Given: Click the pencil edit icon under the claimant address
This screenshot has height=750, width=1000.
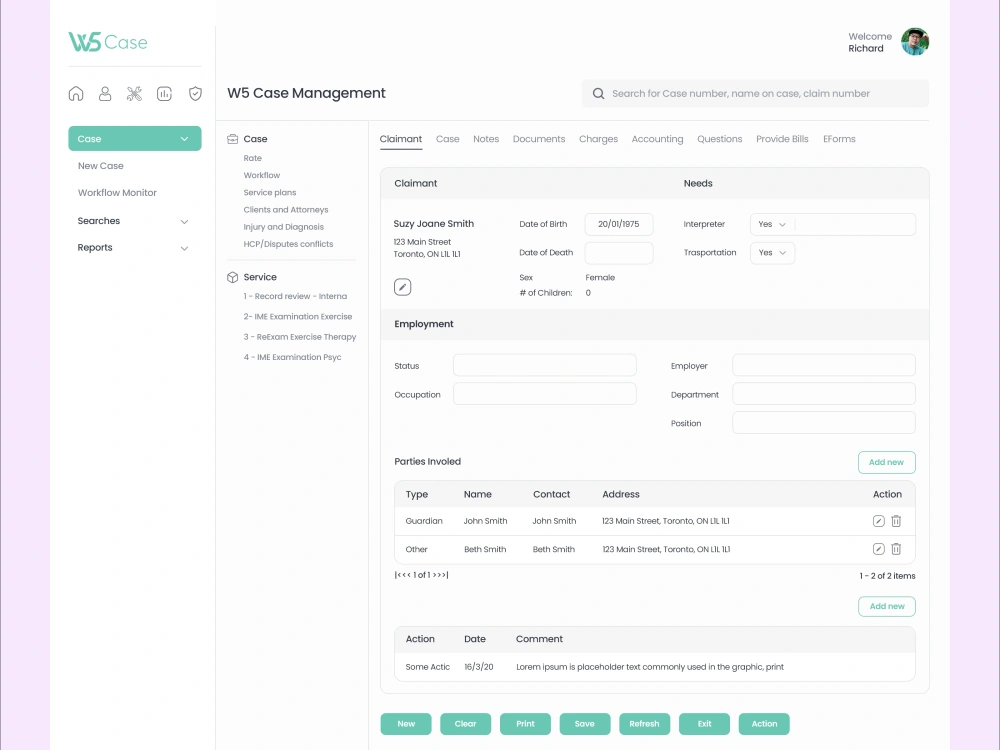Looking at the screenshot, I should pyautogui.click(x=402, y=286).
